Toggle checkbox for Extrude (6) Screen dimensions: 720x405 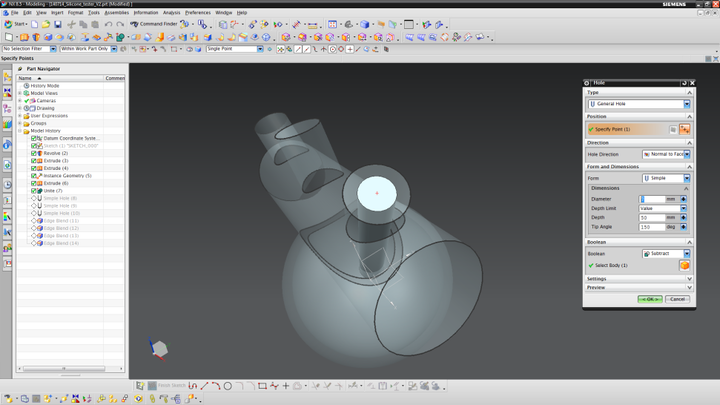pos(34,183)
